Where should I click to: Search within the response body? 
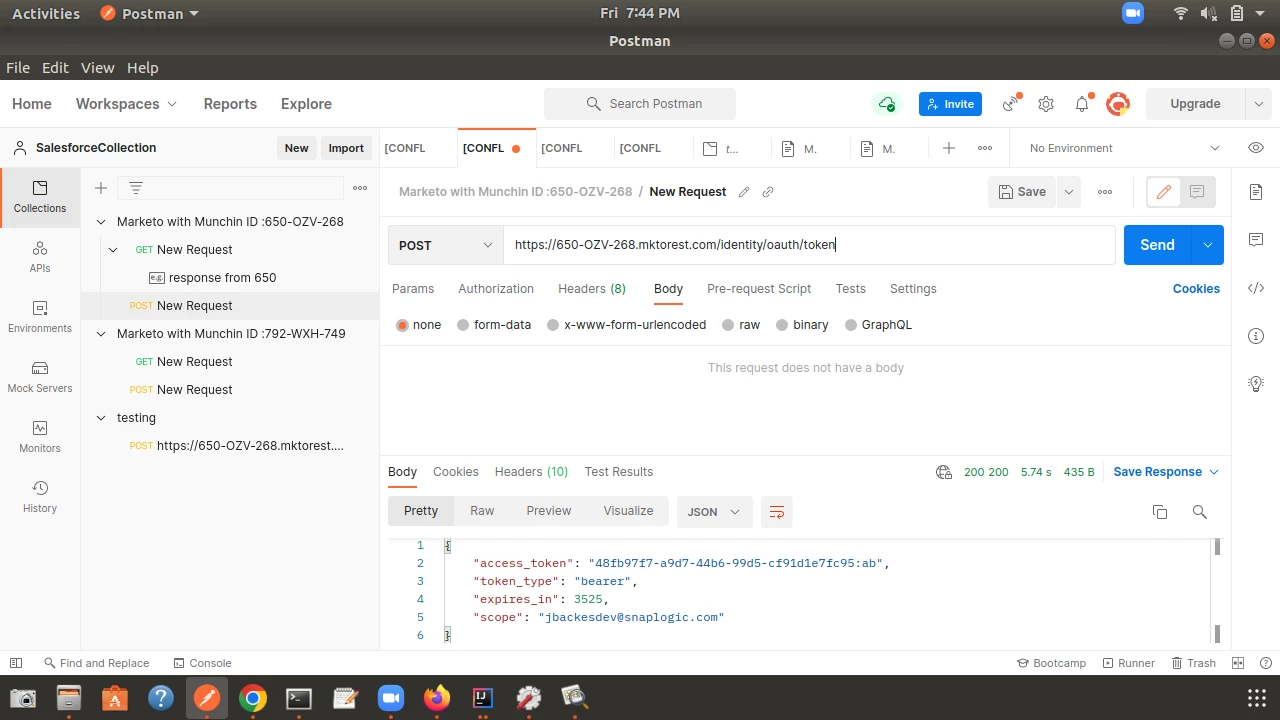pyautogui.click(x=1200, y=512)
